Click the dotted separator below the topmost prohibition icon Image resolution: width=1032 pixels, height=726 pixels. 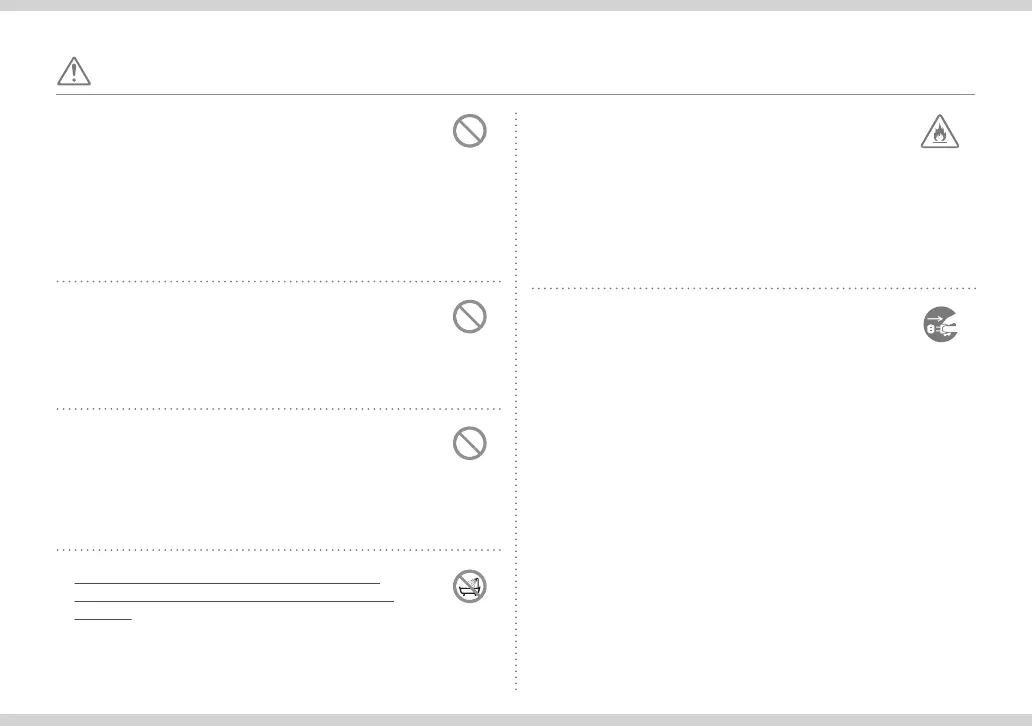(278, 281)
